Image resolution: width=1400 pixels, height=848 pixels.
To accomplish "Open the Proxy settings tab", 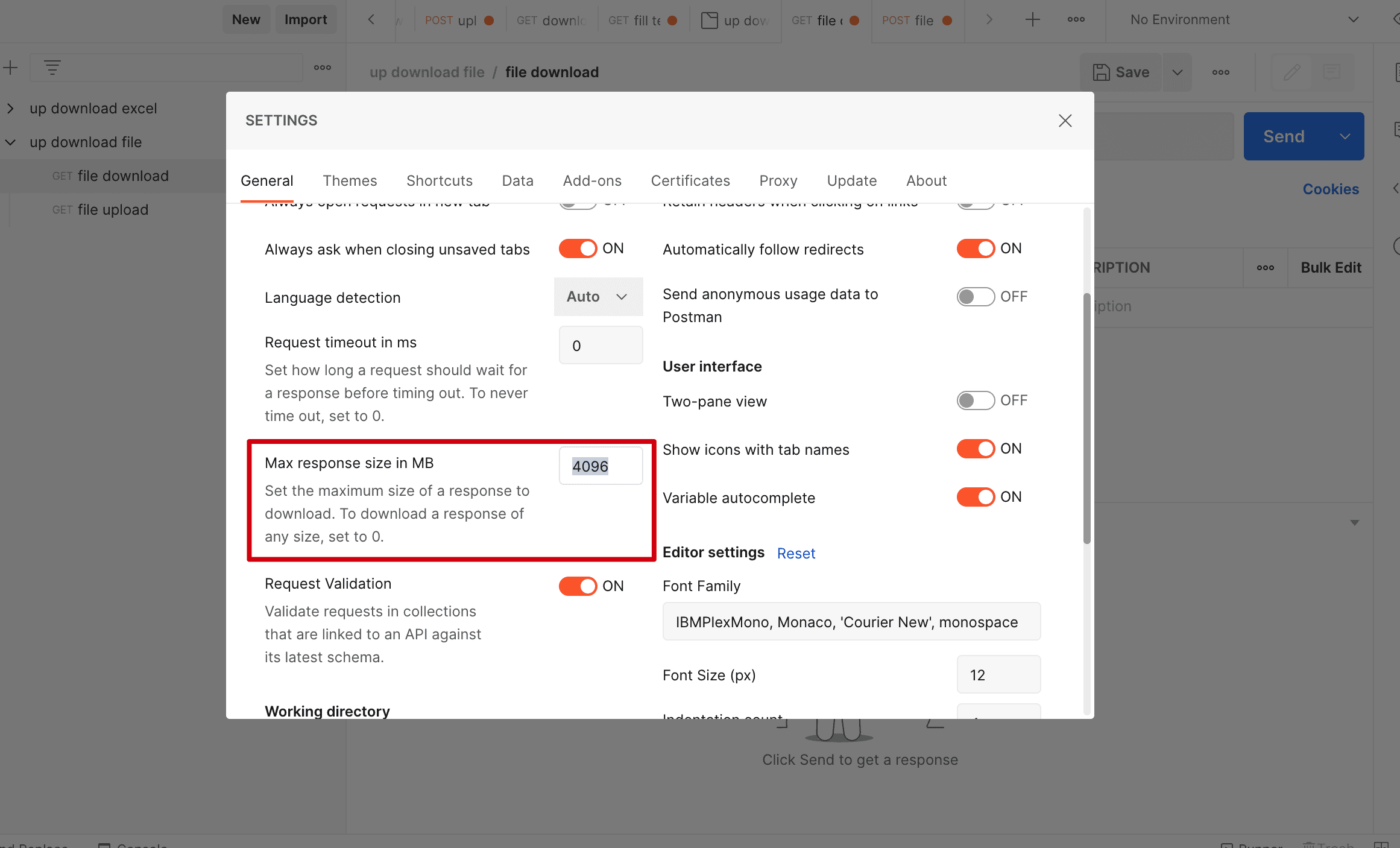I will tap(778, 181).
